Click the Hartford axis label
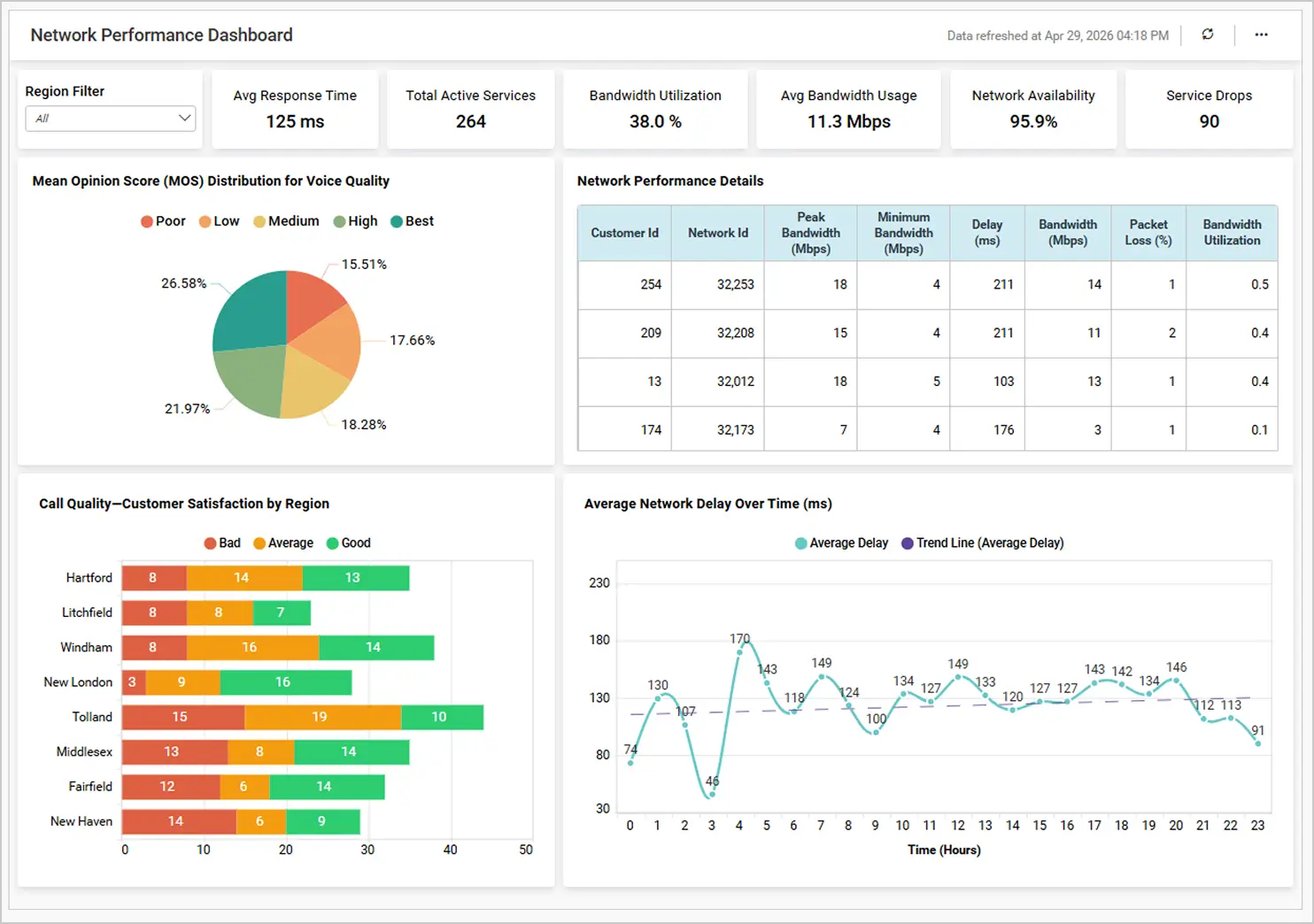 89,578
